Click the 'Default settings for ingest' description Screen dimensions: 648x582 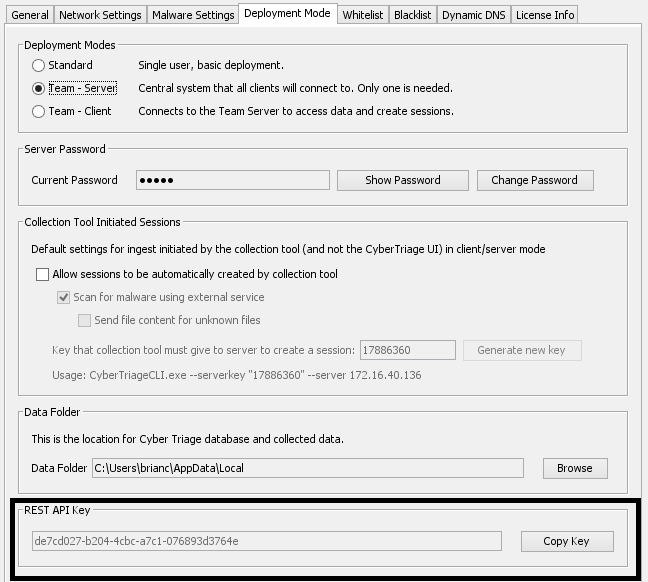tap(288, 249)
